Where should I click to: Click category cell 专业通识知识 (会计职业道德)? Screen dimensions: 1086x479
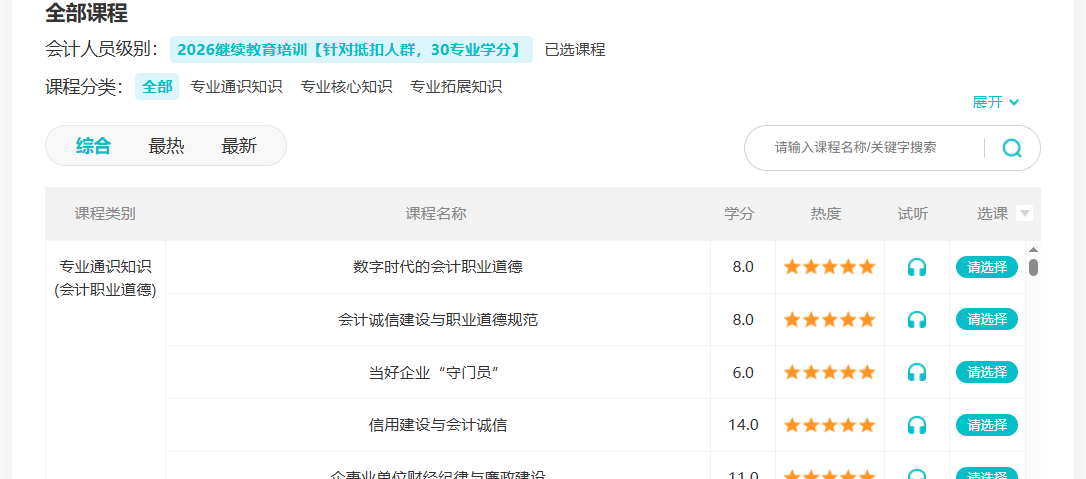tap(105, 279)
